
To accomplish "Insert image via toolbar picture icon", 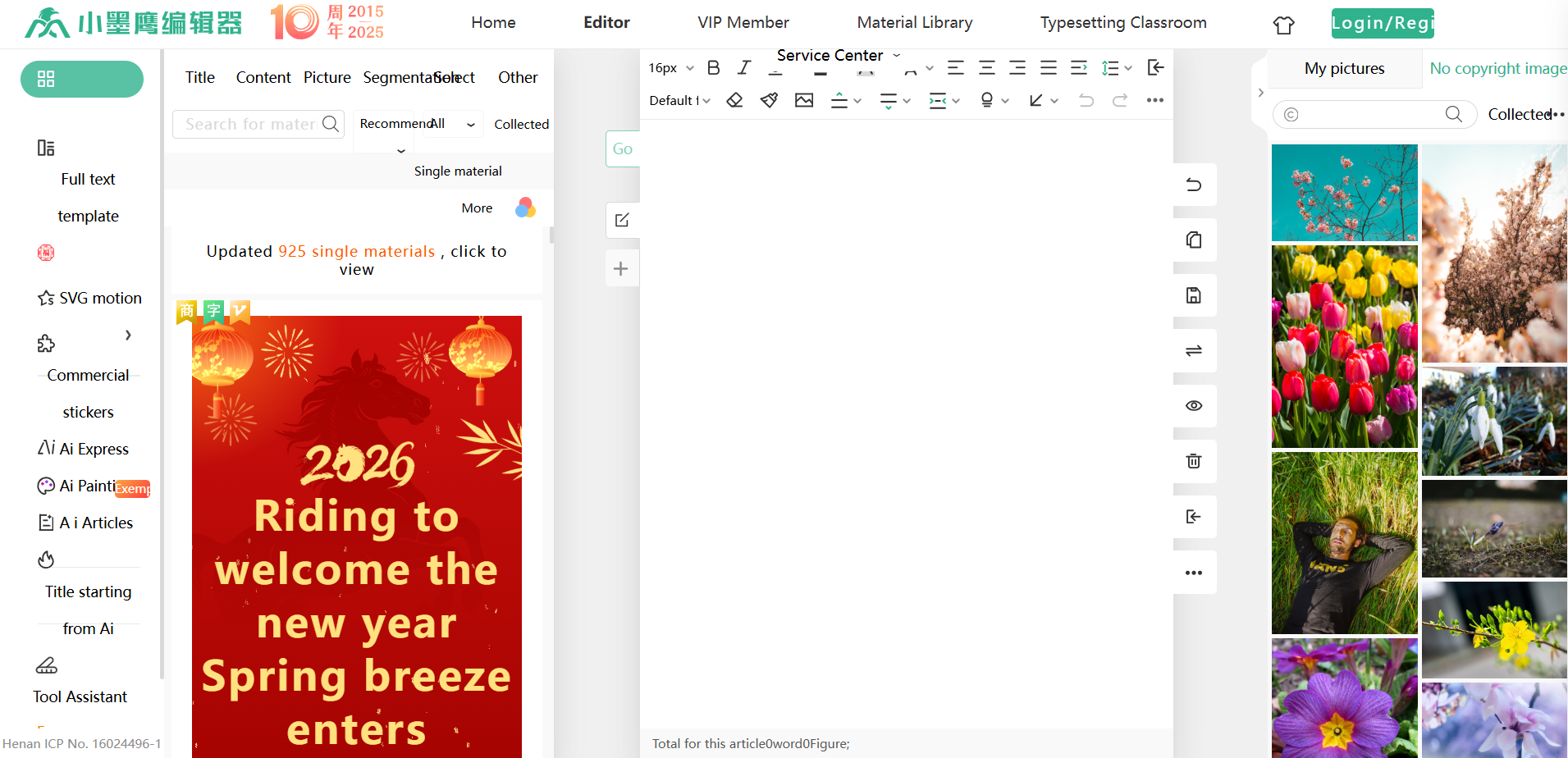I will pos(804,100).
